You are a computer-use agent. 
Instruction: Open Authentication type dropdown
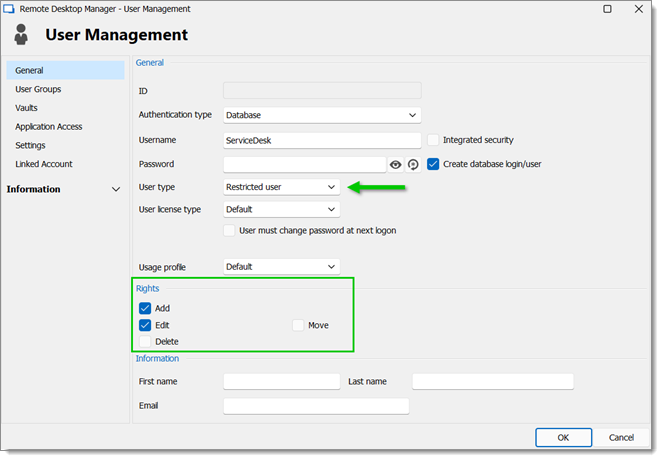point(322,115)
